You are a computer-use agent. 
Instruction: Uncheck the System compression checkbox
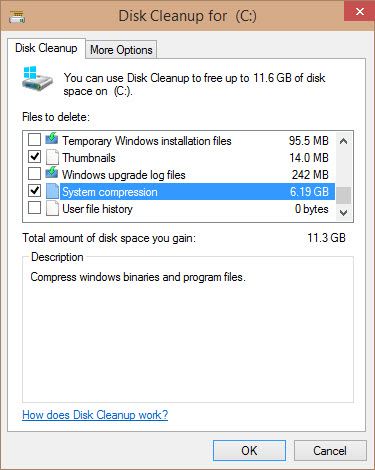pos(35,191)
